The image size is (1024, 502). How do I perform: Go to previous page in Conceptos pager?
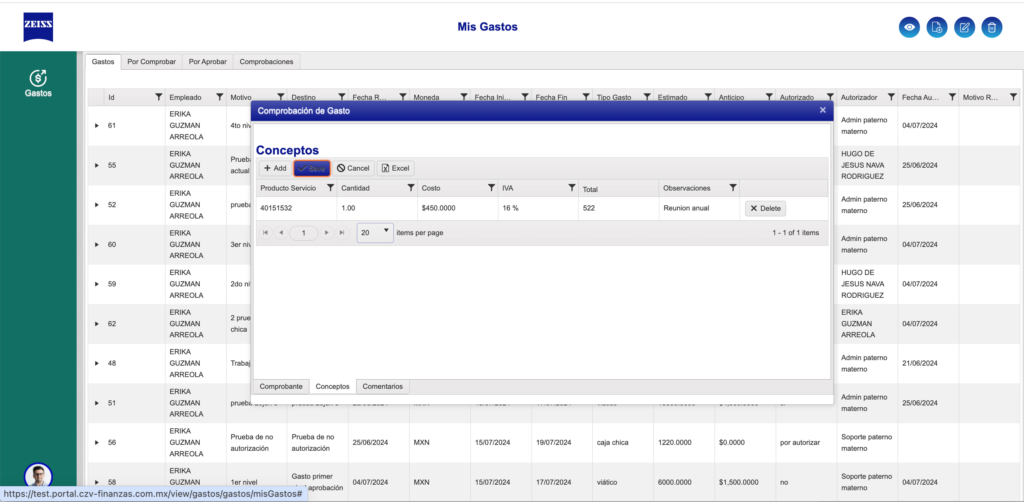pos(281,232)
